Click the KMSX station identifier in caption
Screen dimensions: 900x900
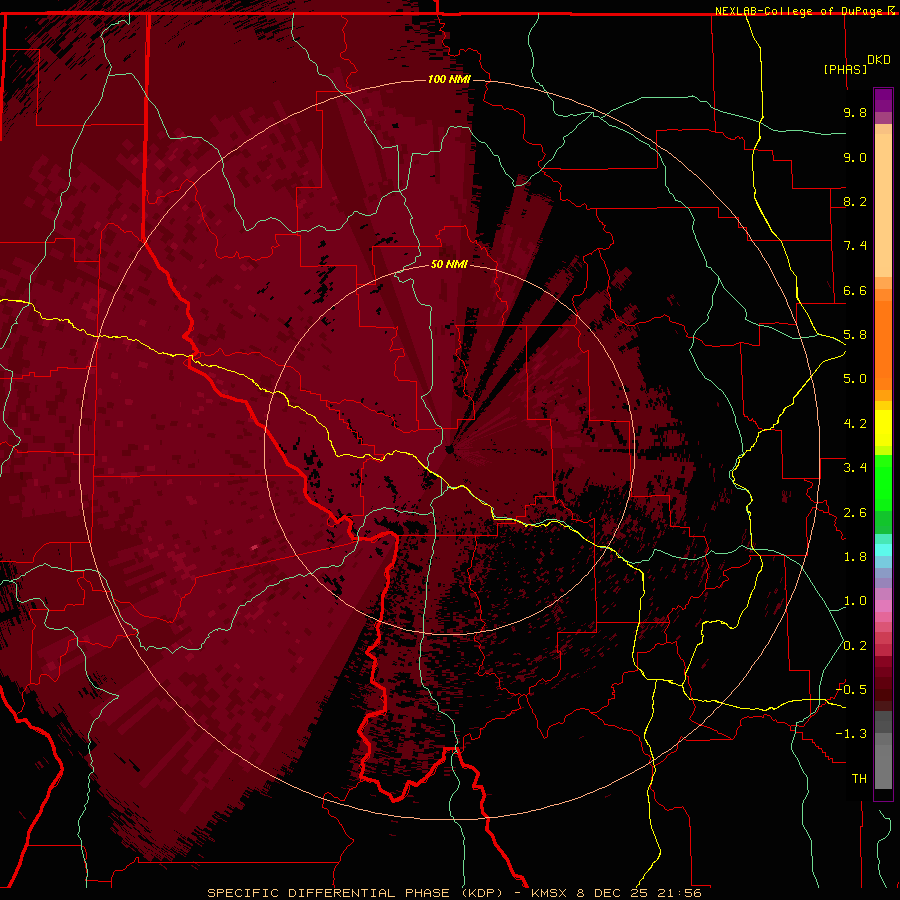click(x=552, y=893)
